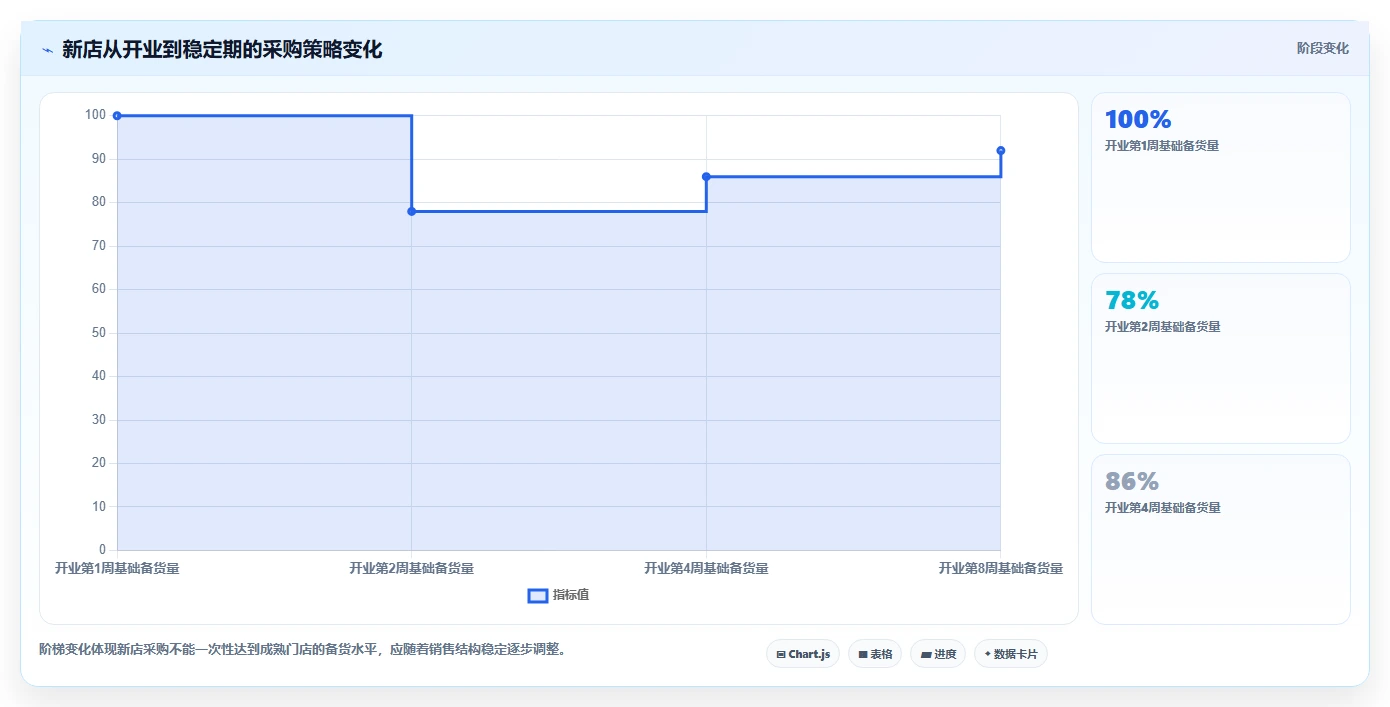This screenshot has height=707, width=1390.
Task: Select the 表格 tag
Action: 875,654
